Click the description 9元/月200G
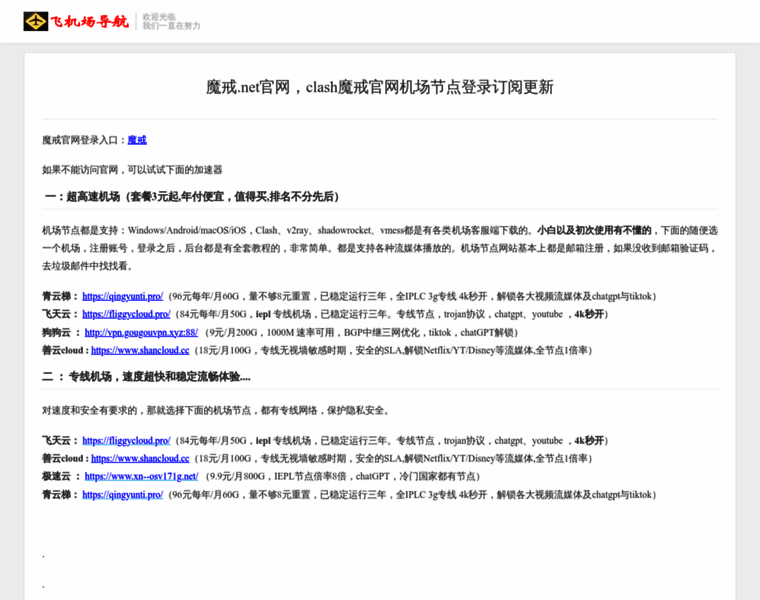The height and width of the screenshot is (600, 760). coord(362,332)
